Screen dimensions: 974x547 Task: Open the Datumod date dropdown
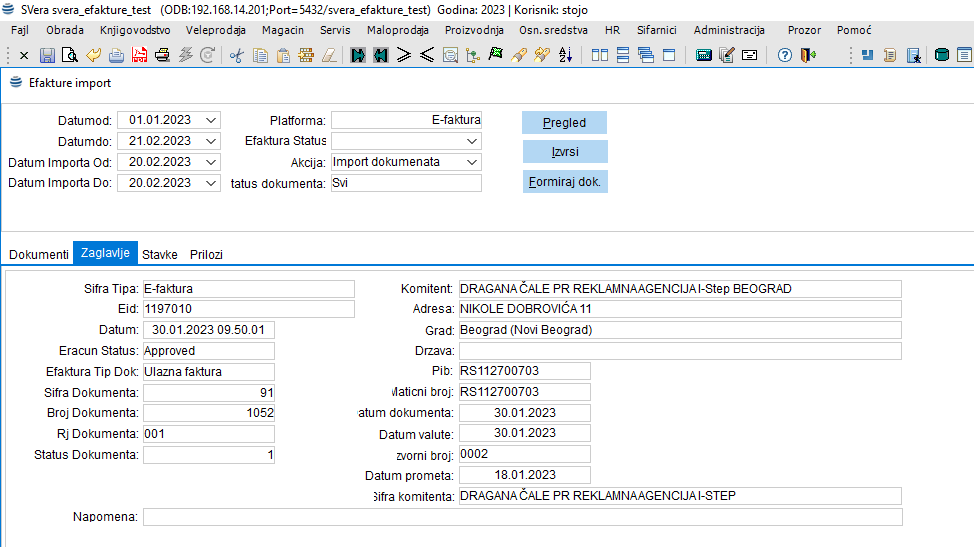click(x=210, y=120)
